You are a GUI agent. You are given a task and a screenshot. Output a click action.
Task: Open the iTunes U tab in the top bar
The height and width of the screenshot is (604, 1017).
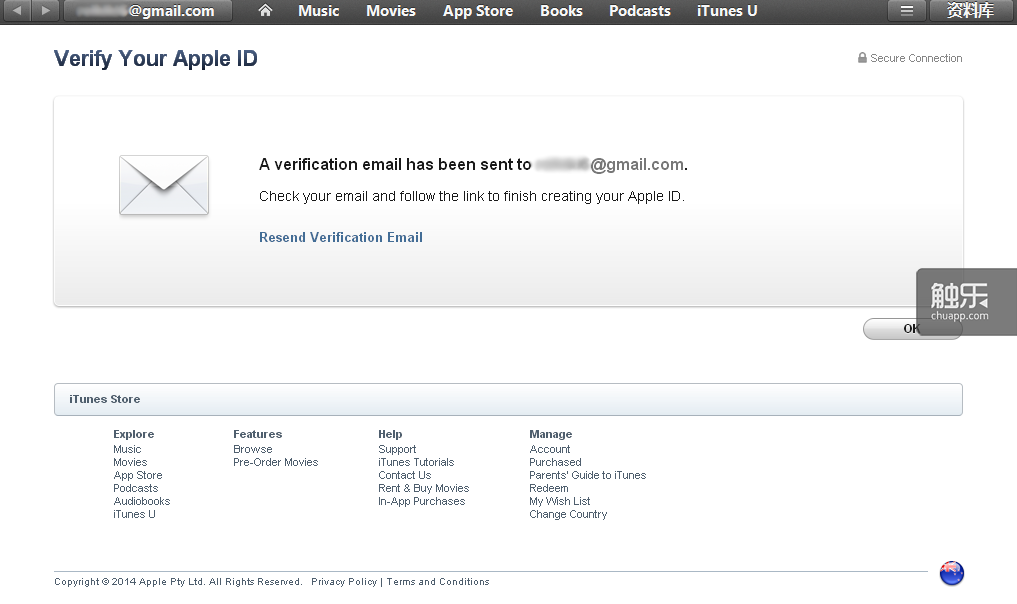tap(726, 11)
